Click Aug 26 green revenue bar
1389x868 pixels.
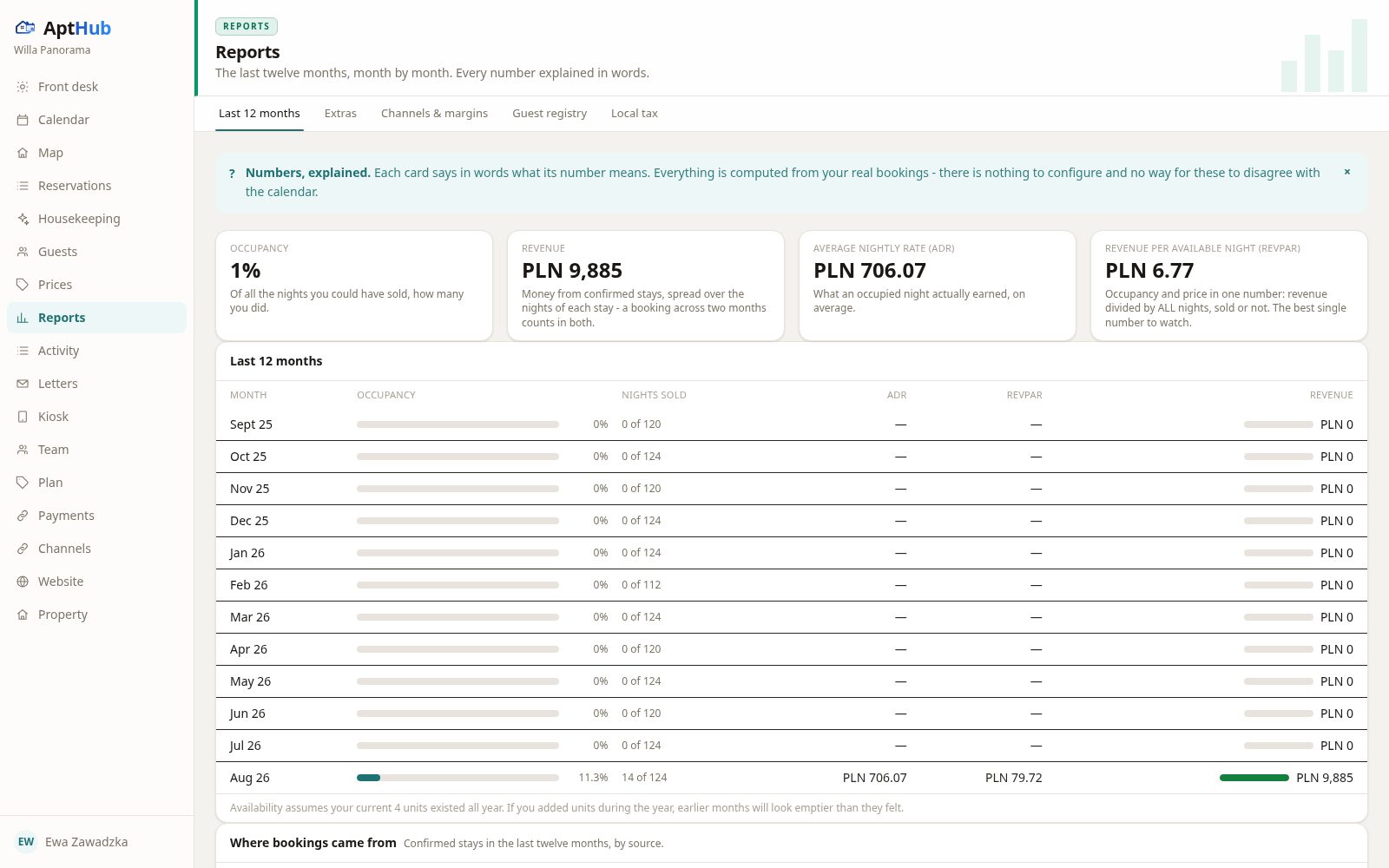pyautogui.click(x=1254, y=778)
